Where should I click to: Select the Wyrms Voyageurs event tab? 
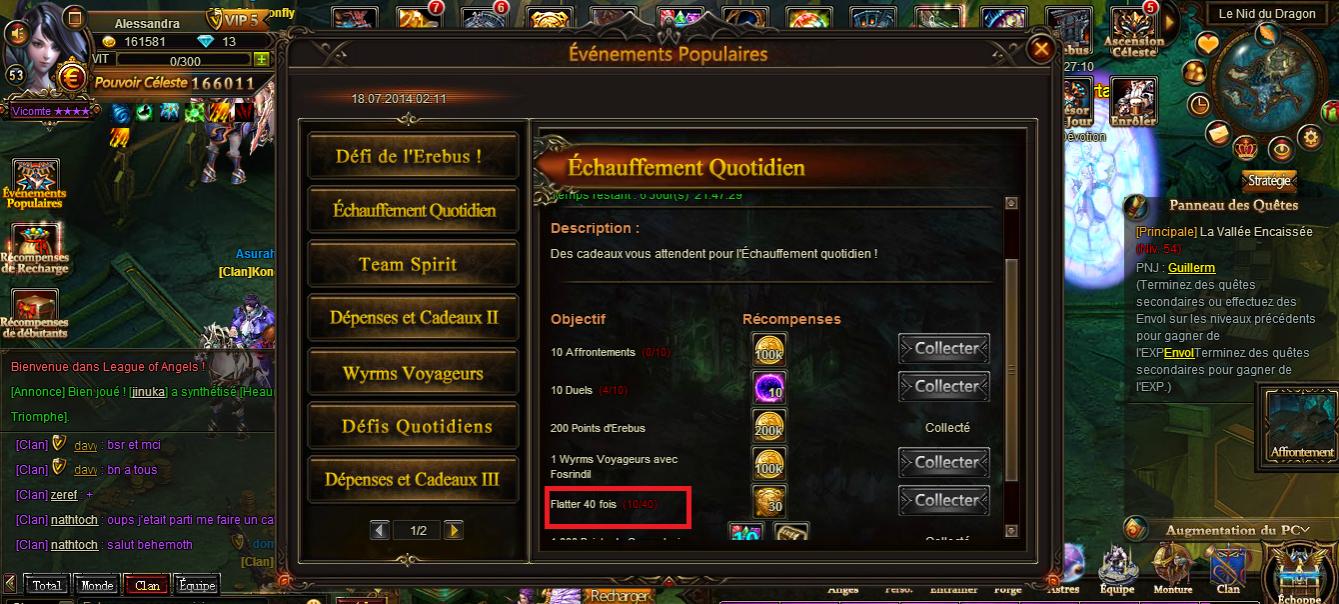[x=412, y=373]
